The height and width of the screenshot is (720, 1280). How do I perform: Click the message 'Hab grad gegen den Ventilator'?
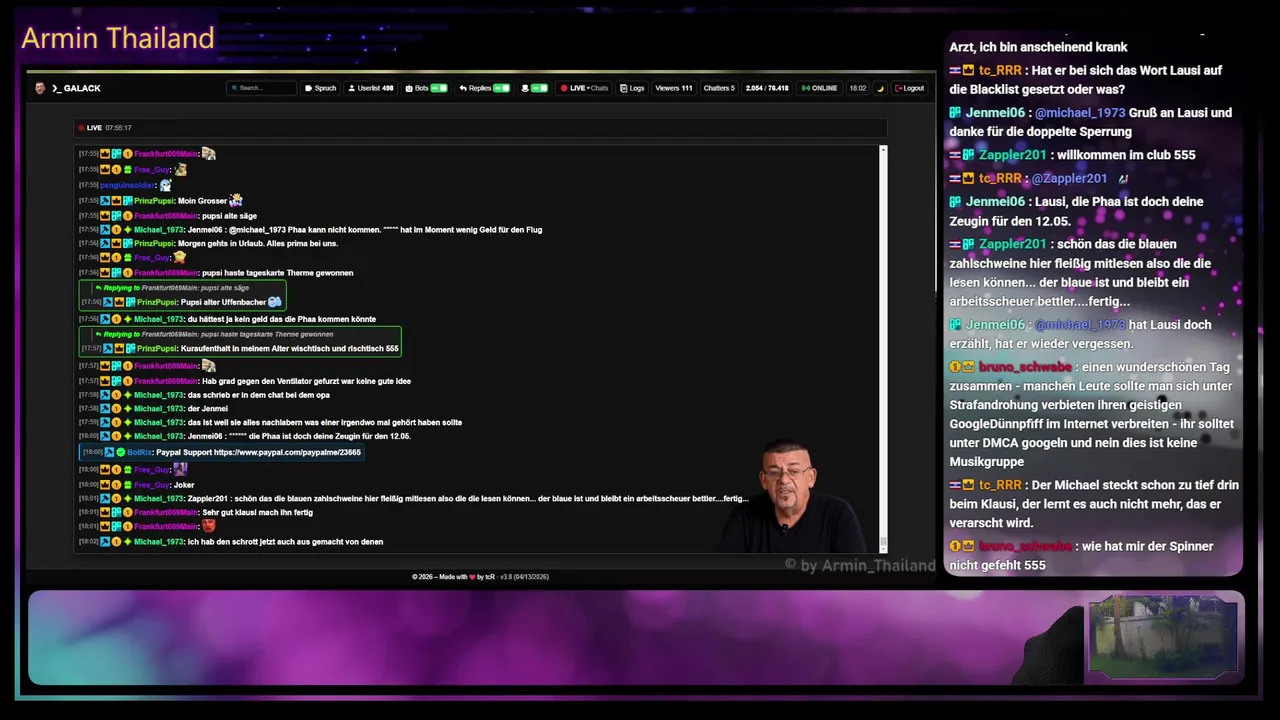[306, 381]
